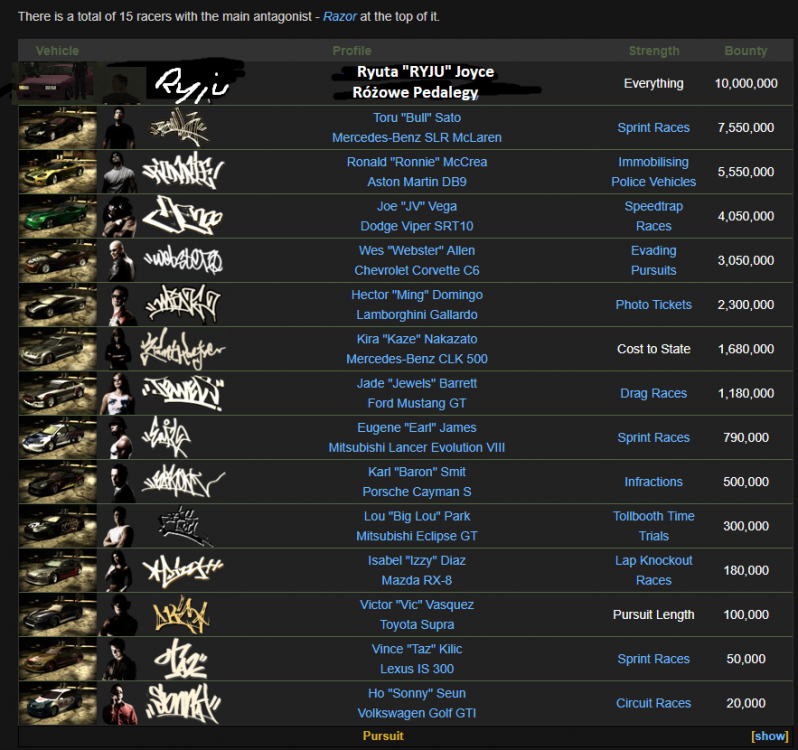The image size is (798, 750).
Task: Follow the Wes "Webster" Allen link
Action: 417,250
